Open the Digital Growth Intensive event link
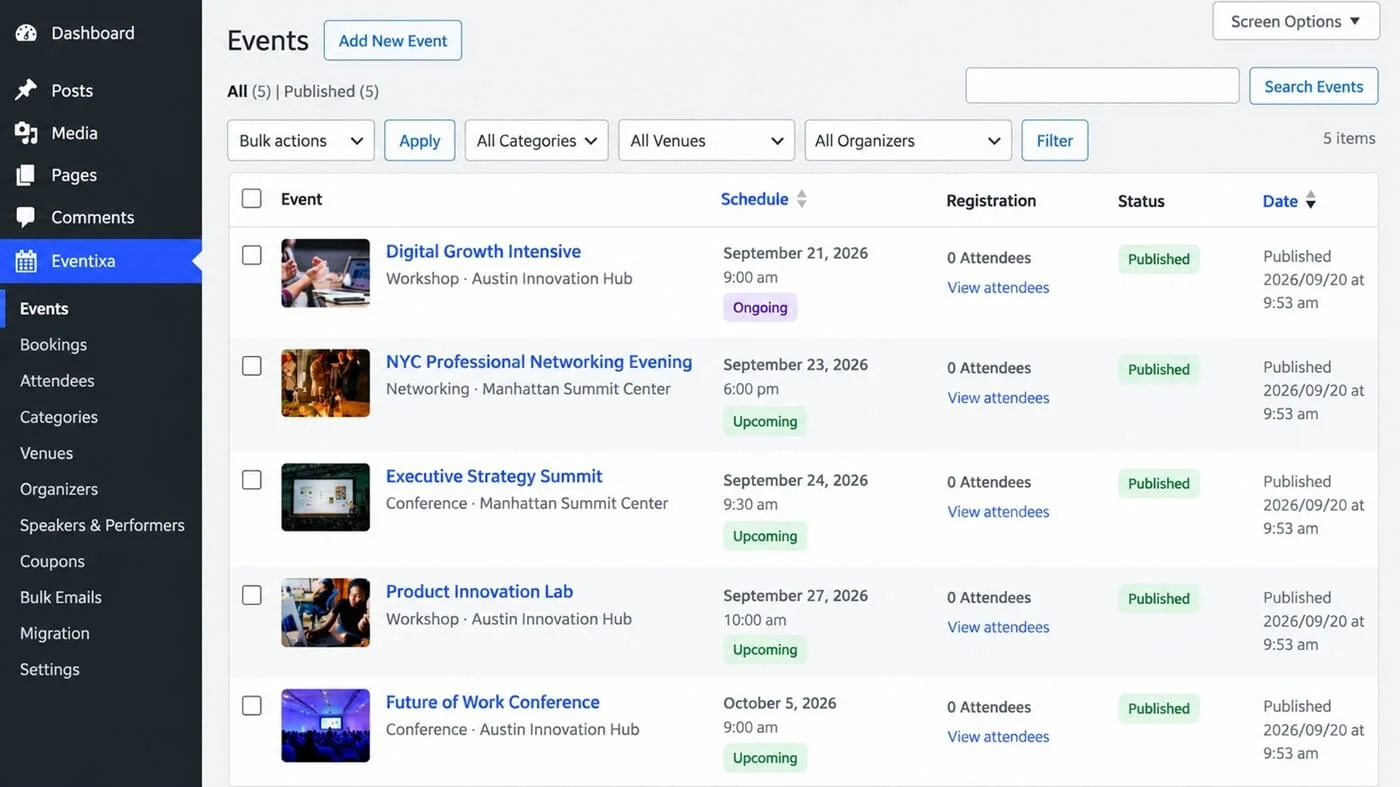Image resolution: width=1400 pixels, height=787 pixels. point(483,251)
